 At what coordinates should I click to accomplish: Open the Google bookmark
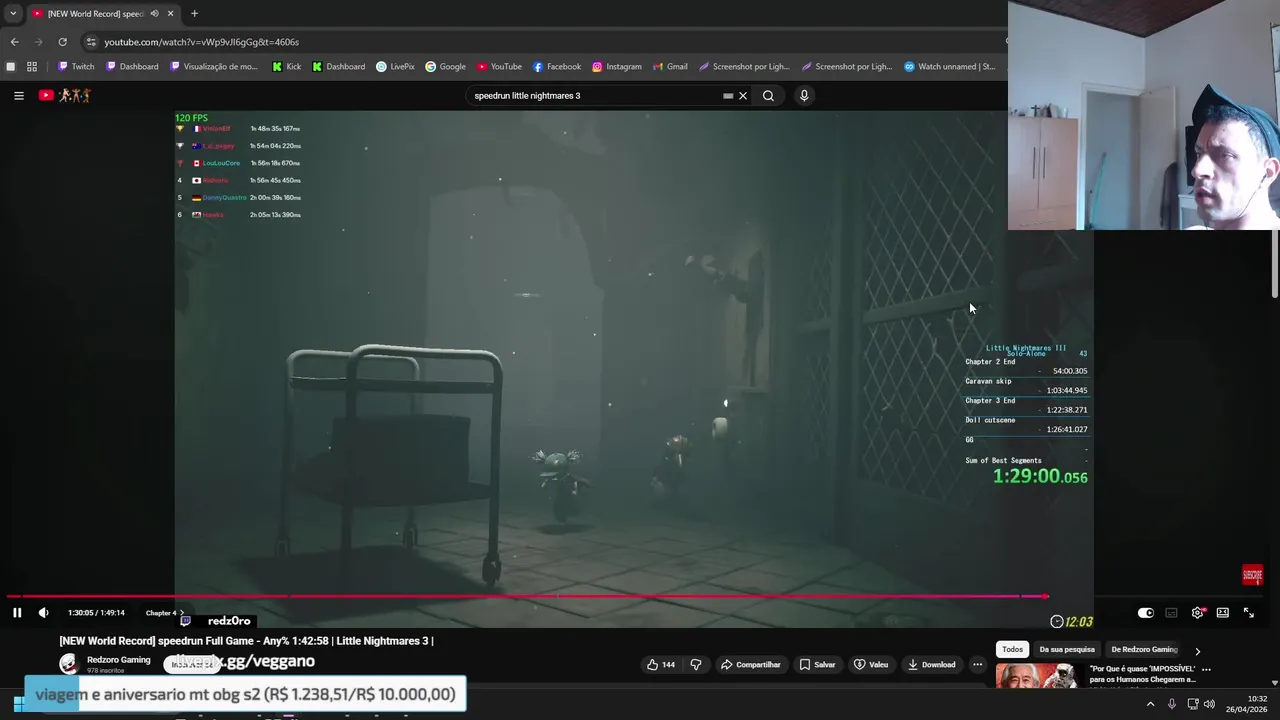point(445,67)
